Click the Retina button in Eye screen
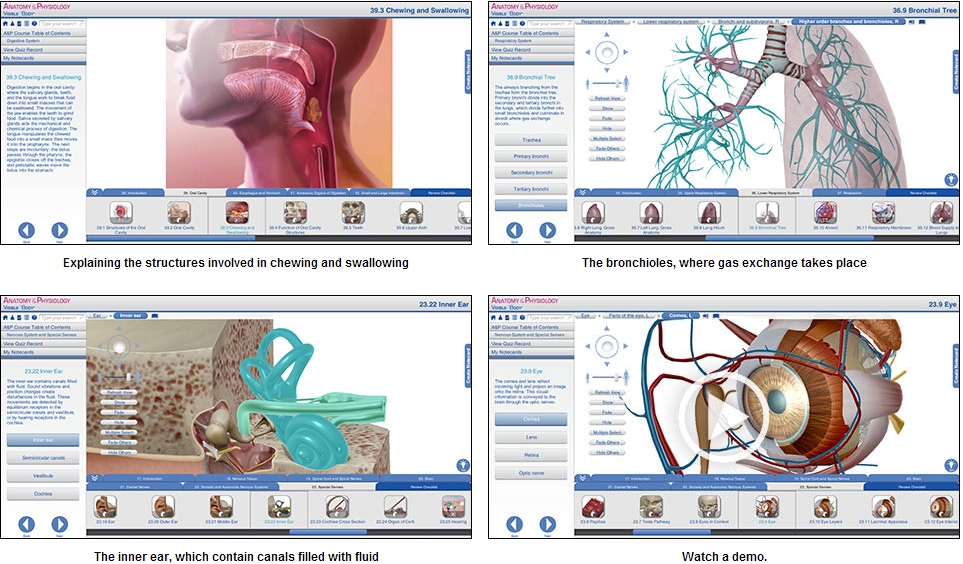The width and height of the screenshot is (963, 564). 531,455
